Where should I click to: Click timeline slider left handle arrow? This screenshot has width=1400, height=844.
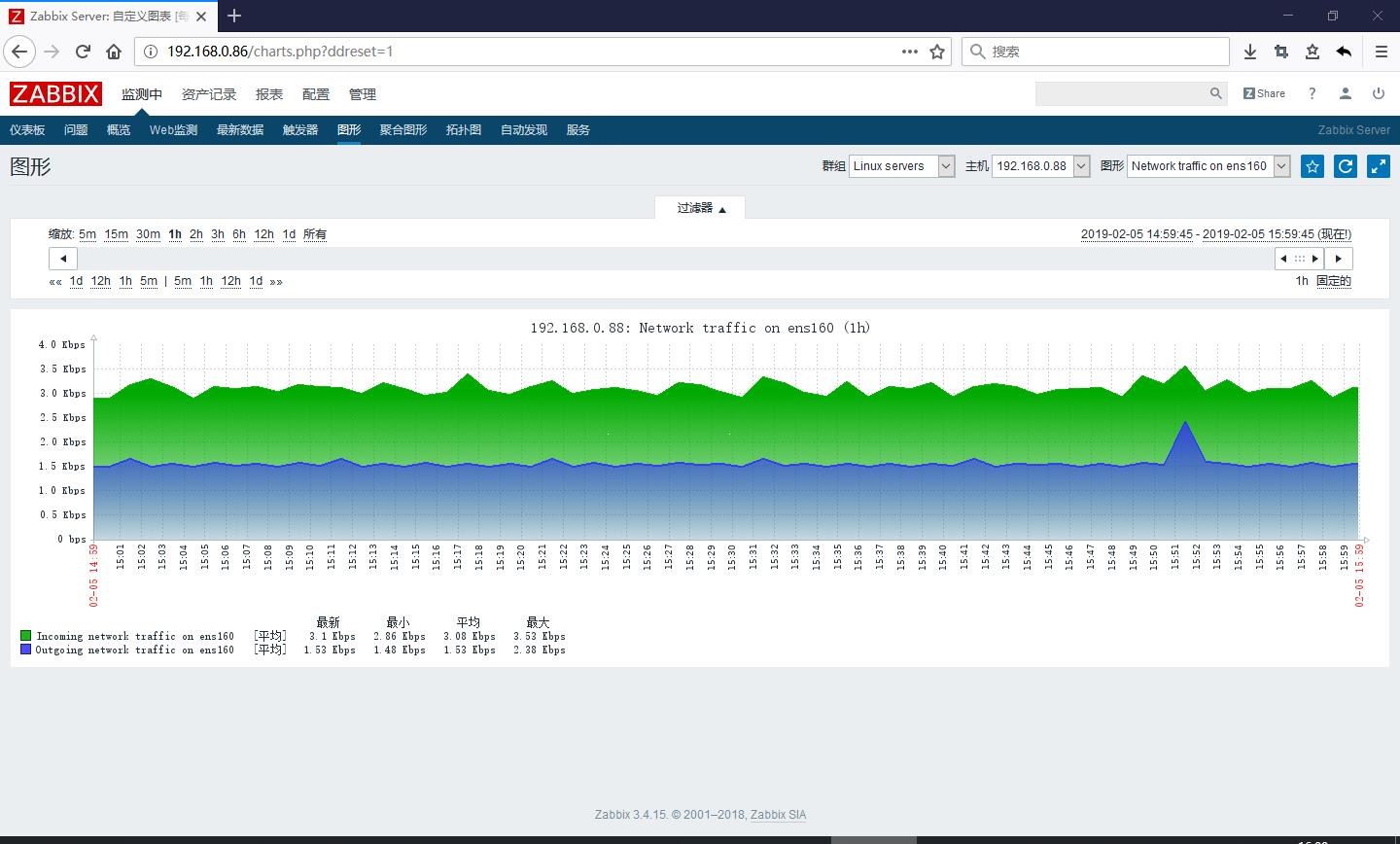[x=1283, y=259]
